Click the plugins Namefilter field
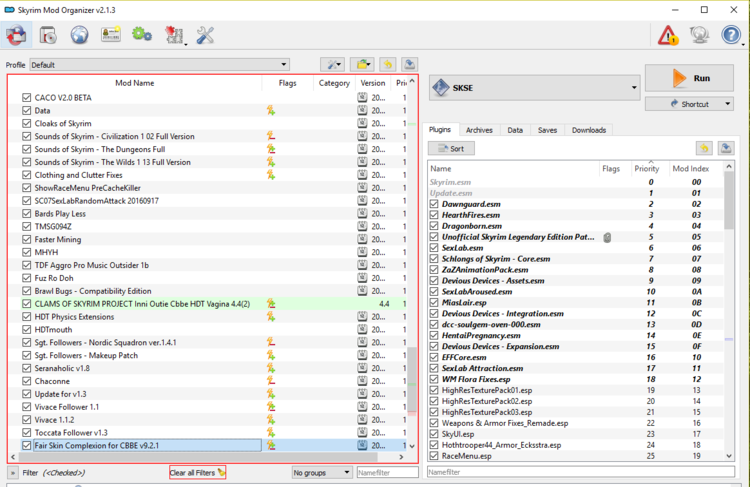750x487 pixels. 581,472
